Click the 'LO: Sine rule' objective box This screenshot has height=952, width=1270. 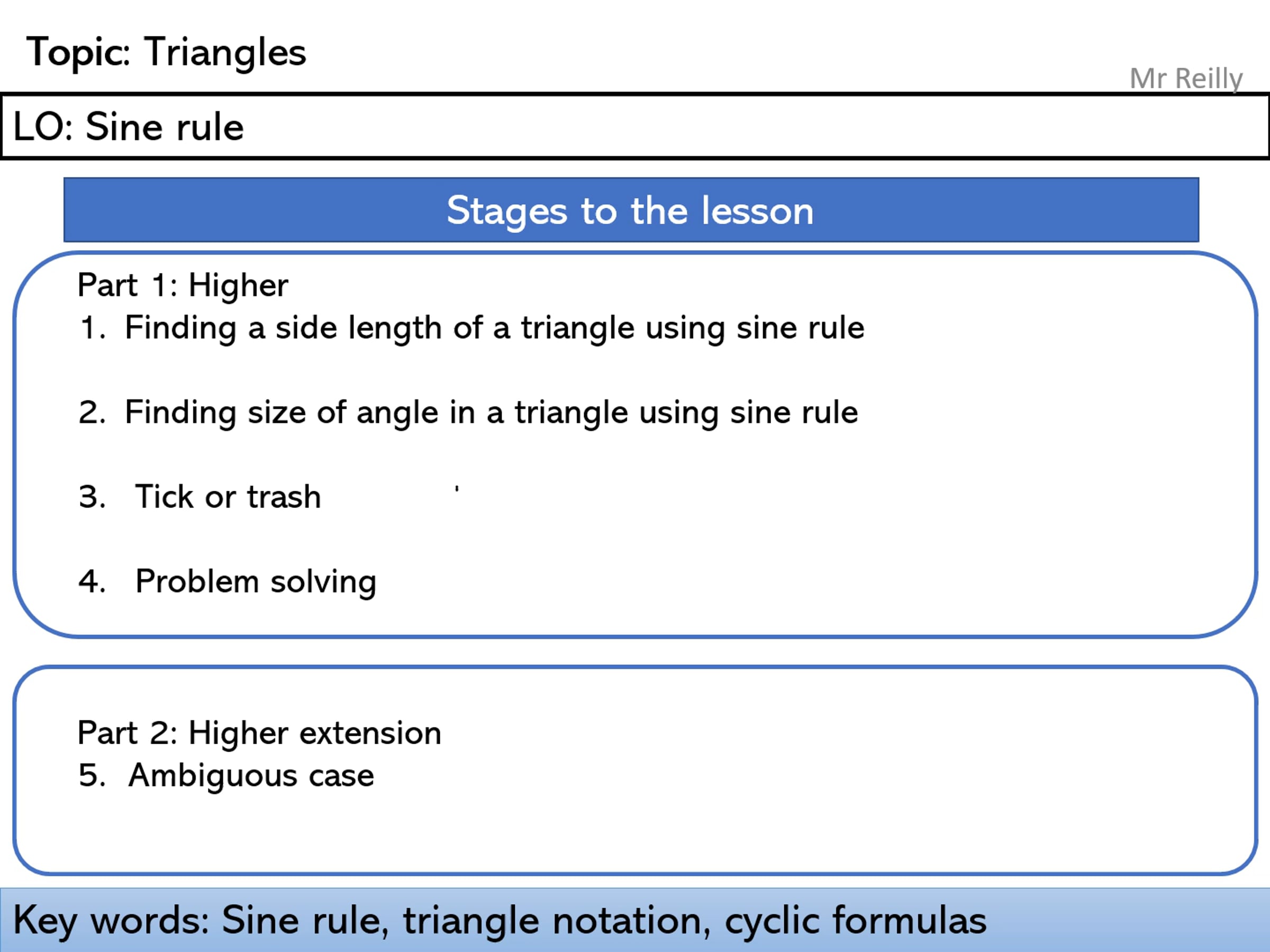[x=635, y=126]
